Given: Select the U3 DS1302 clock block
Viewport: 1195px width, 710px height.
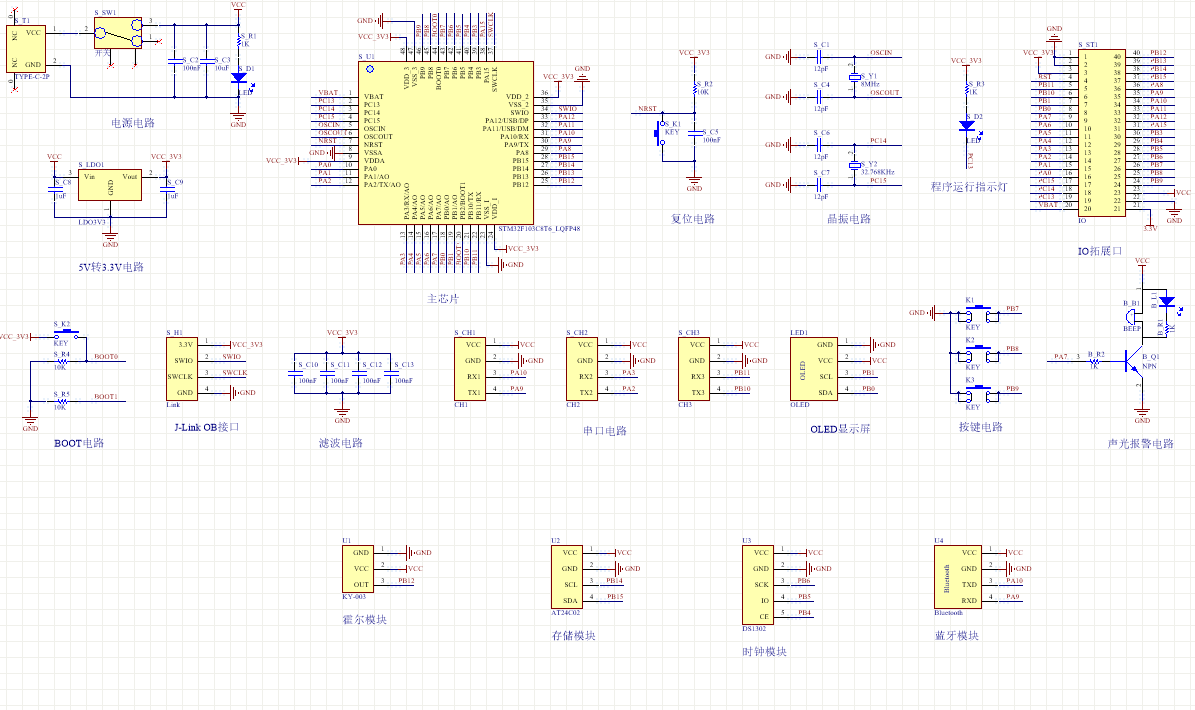Looking at the screenshot, I should click(x=758, y=585).
